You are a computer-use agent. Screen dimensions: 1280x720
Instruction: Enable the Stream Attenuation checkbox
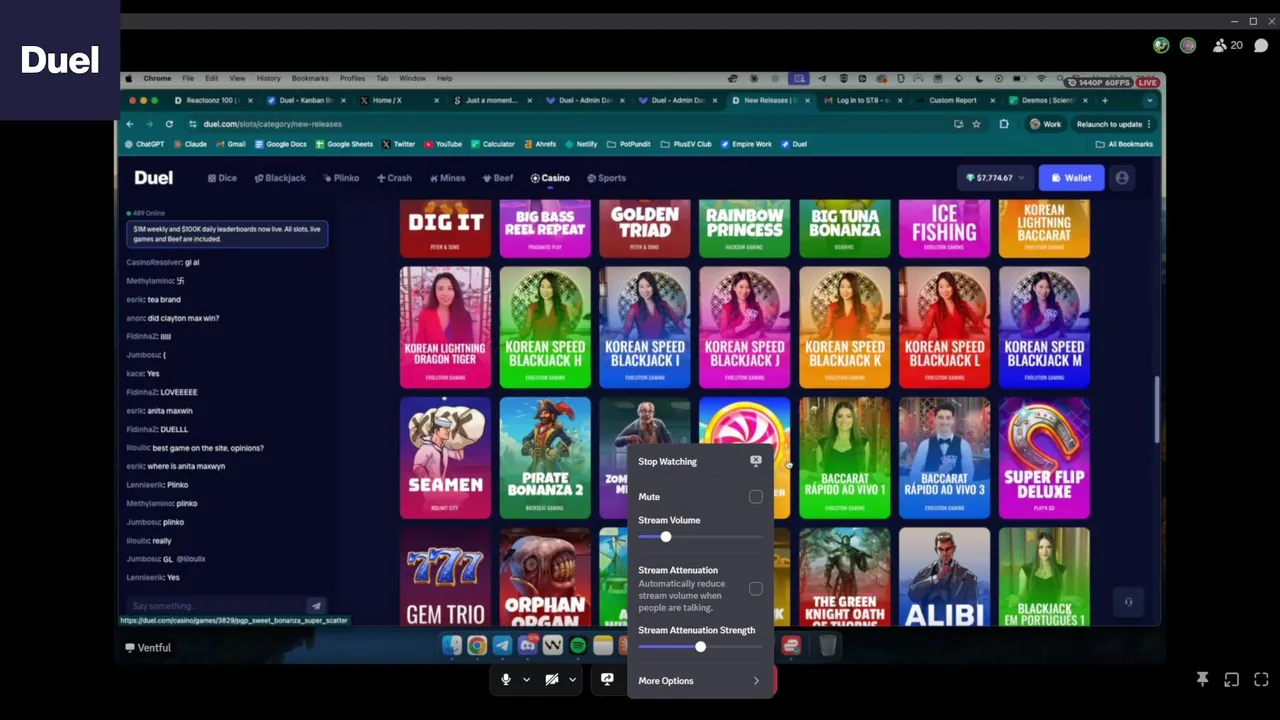[x=756, y=589]
